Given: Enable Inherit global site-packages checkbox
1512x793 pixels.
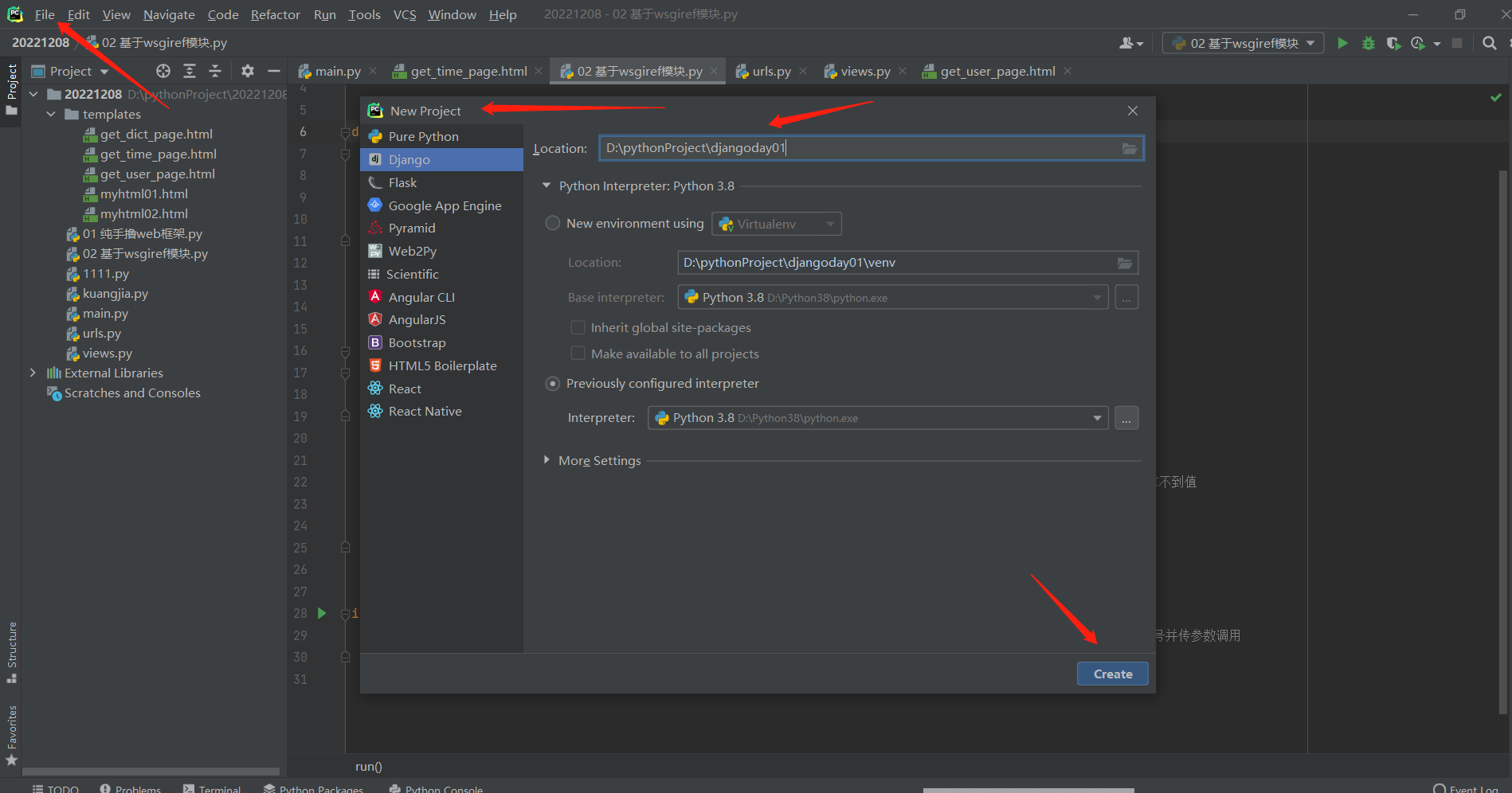Looking at the screenshot, I should [578, 327].
